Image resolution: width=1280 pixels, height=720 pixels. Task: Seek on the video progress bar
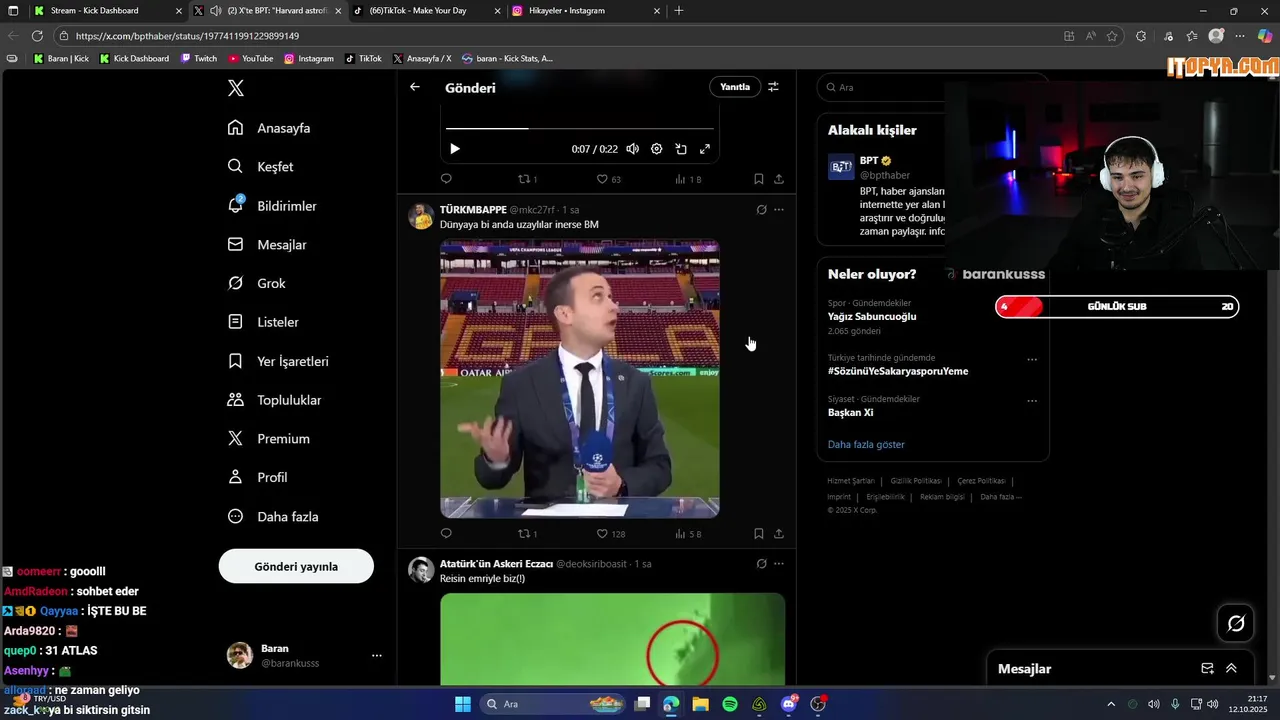point(580,128)
